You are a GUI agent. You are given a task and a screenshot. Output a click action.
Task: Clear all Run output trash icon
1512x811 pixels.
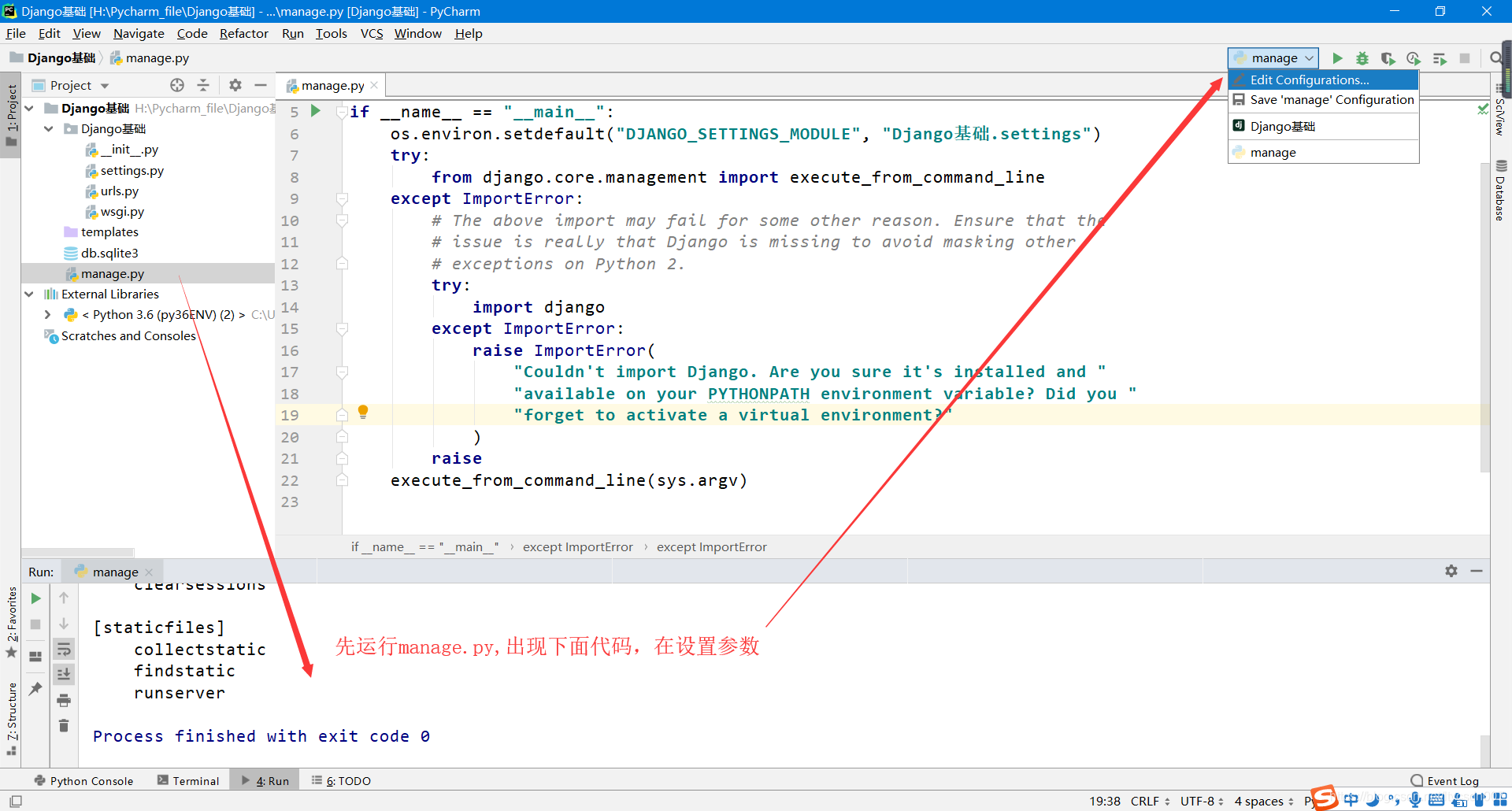64,725
